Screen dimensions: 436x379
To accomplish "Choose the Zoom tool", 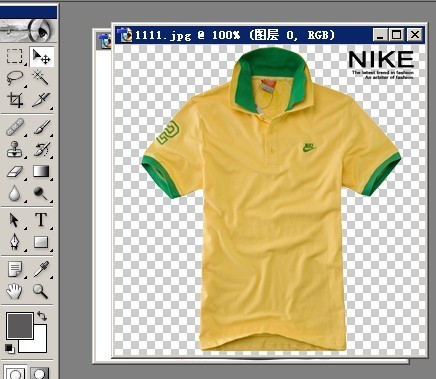I will pos(41,291).
